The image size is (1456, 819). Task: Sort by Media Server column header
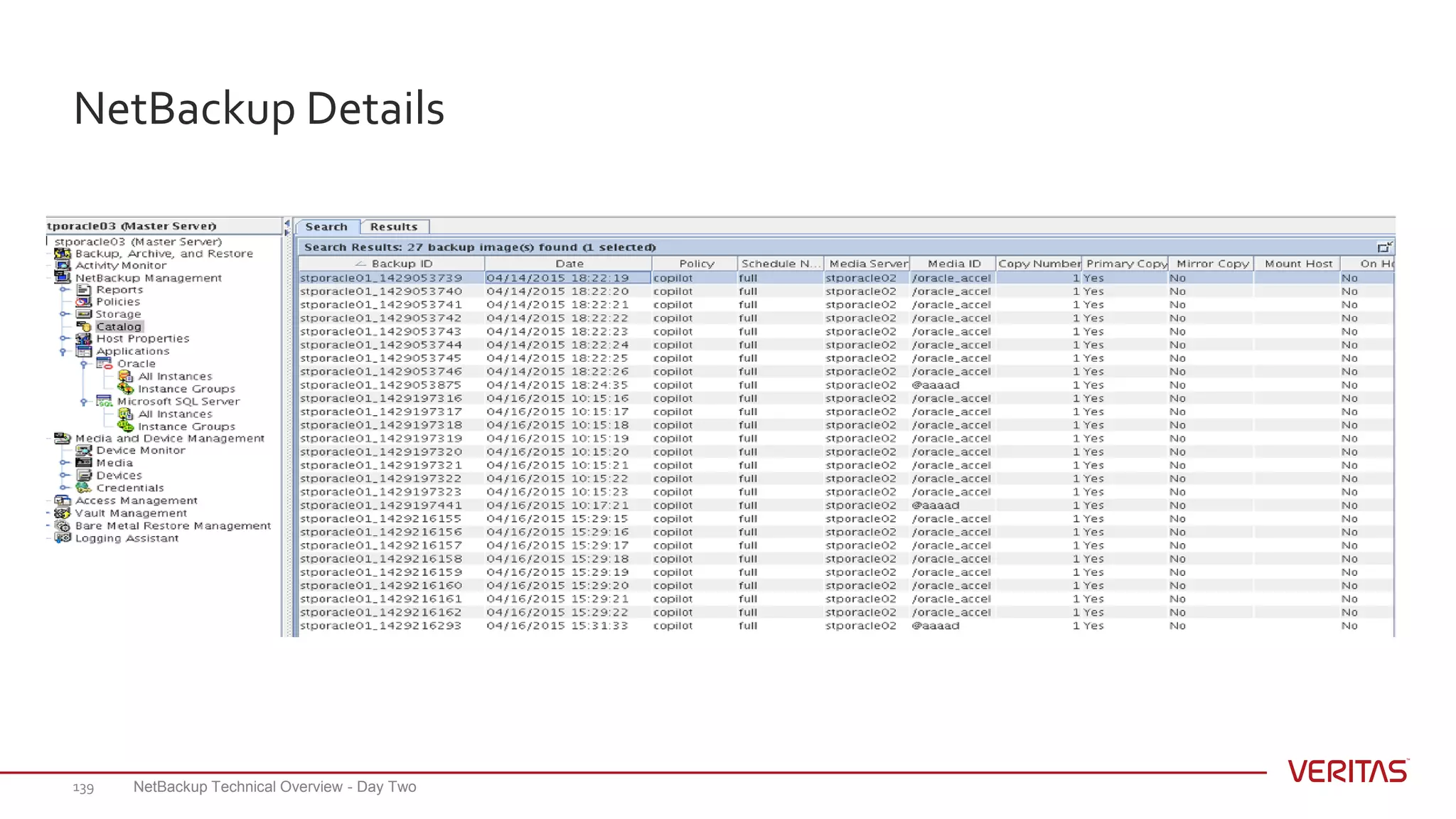[867, 264]
